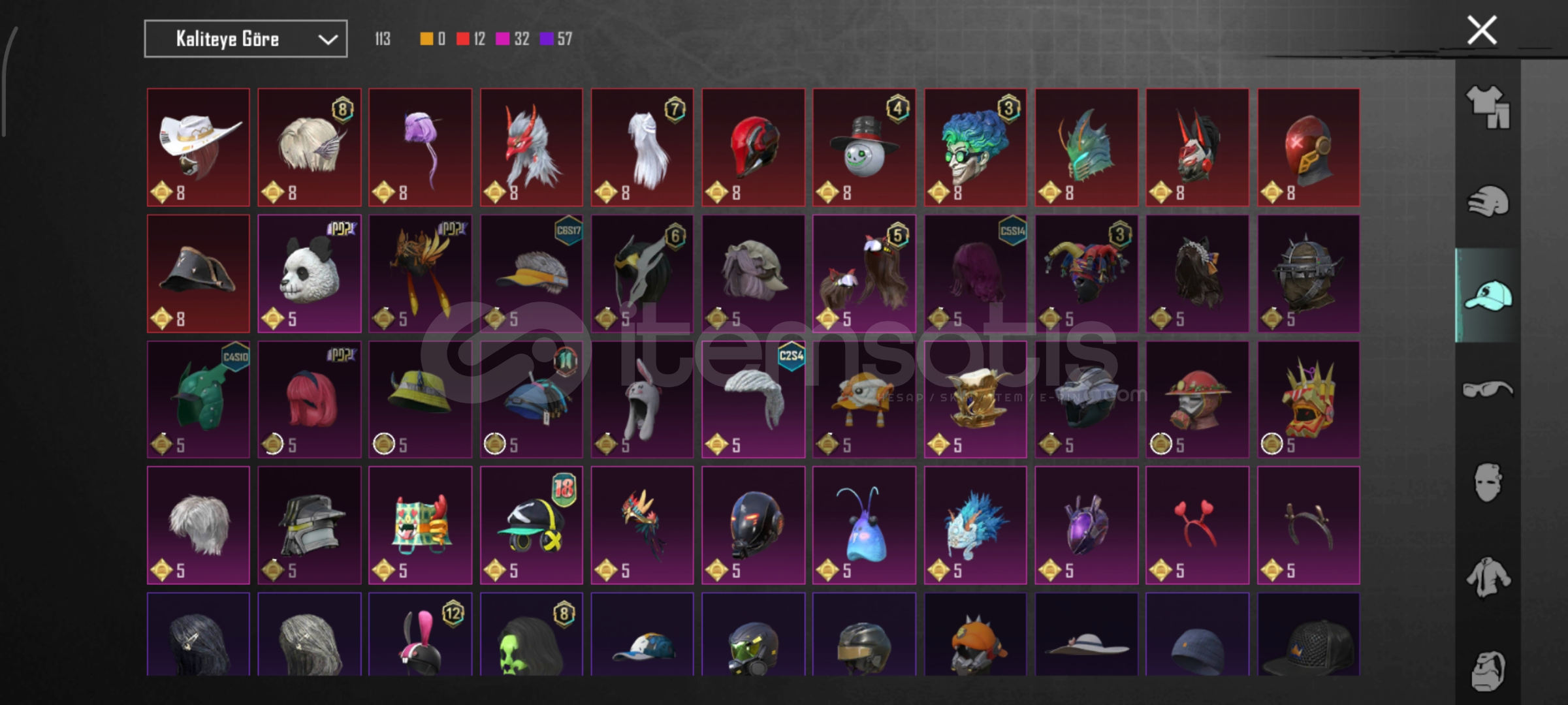The image size is (1568, 705).
Task: Select the black pirate tricorn hat
Action: point(199,274)
